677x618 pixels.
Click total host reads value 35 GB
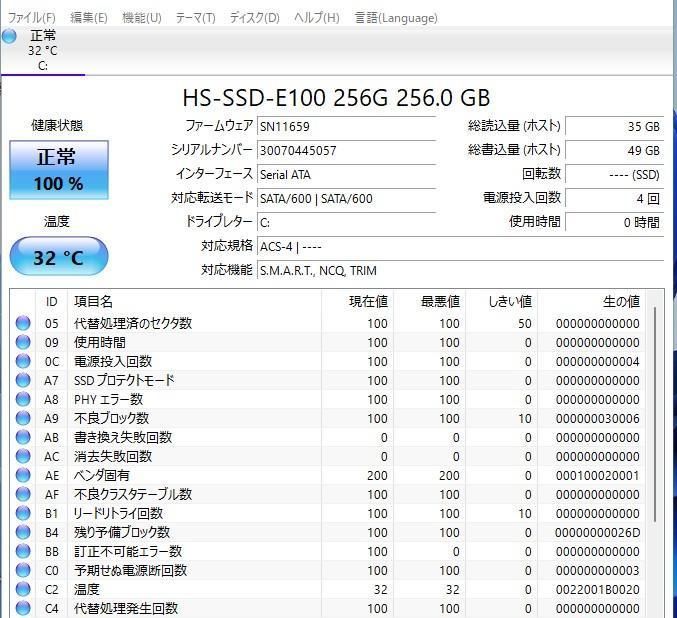tap(614, 127)
